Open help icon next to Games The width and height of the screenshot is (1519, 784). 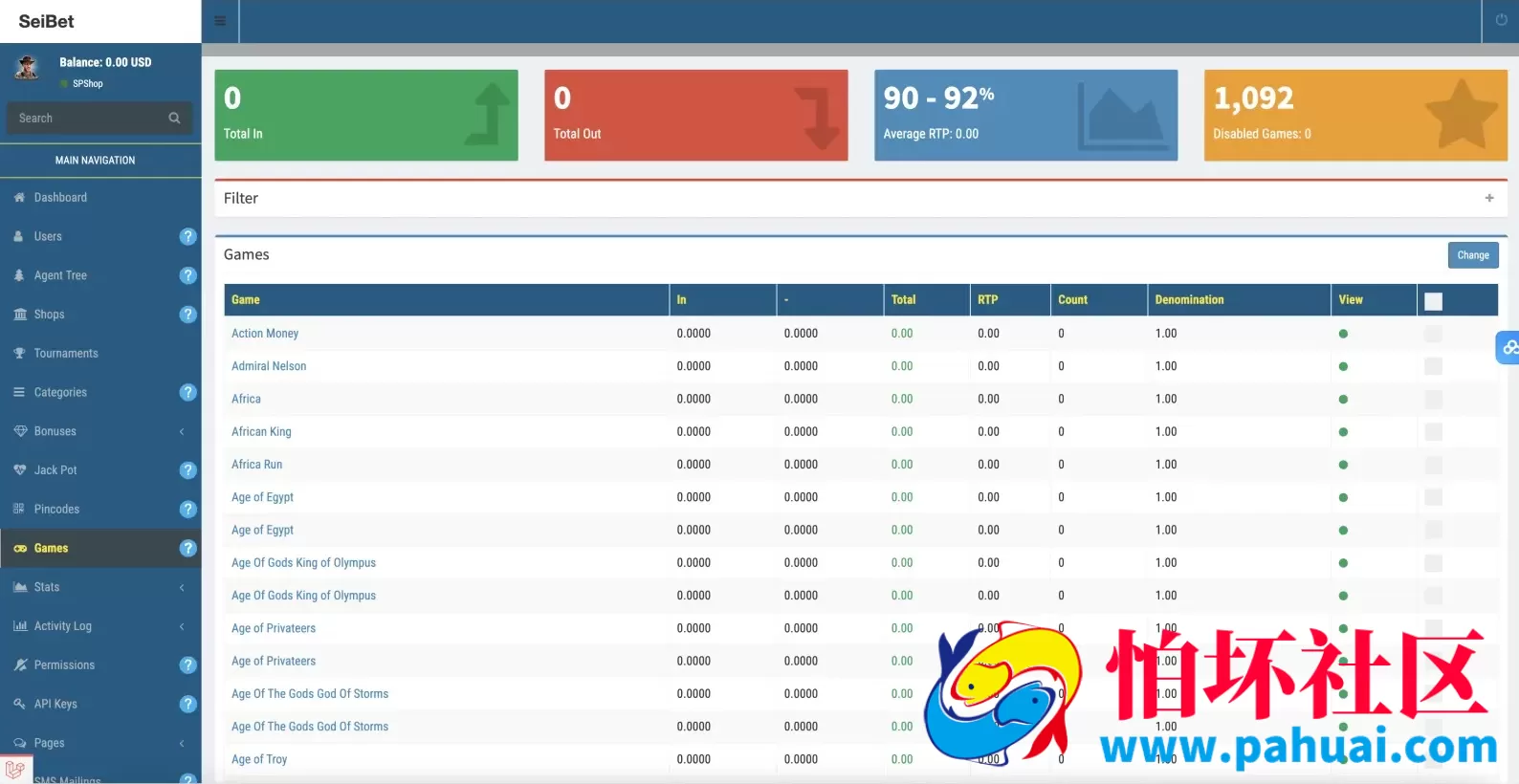tap(188, 548)
